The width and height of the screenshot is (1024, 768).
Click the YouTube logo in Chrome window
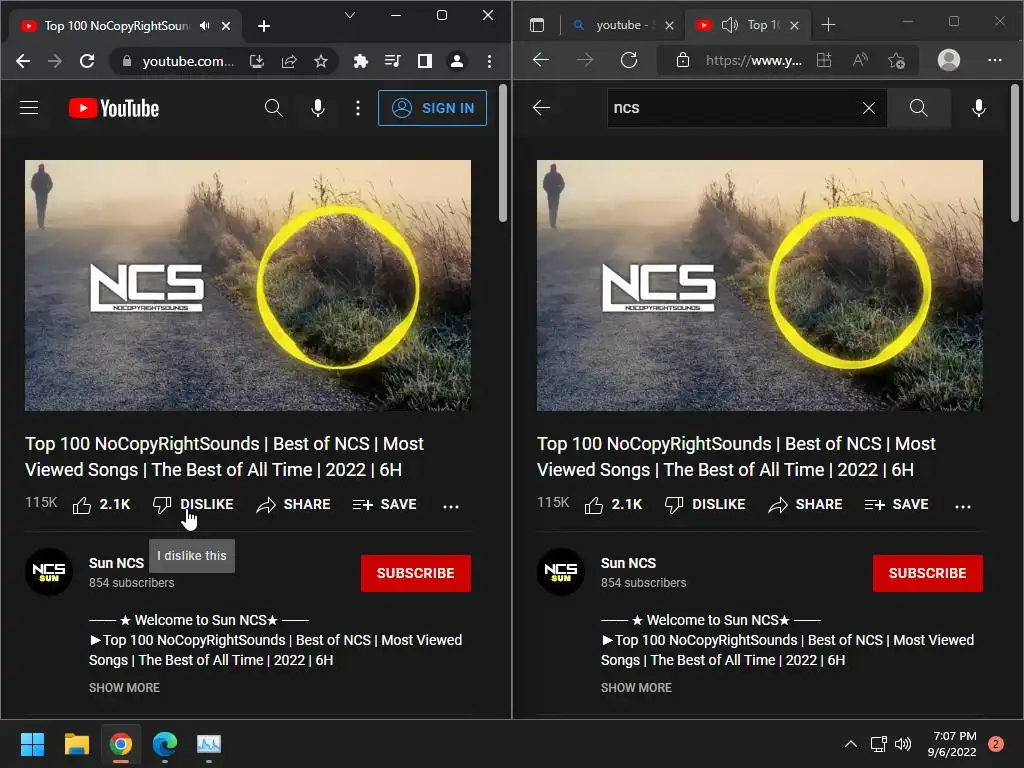(x=114, y=108)
